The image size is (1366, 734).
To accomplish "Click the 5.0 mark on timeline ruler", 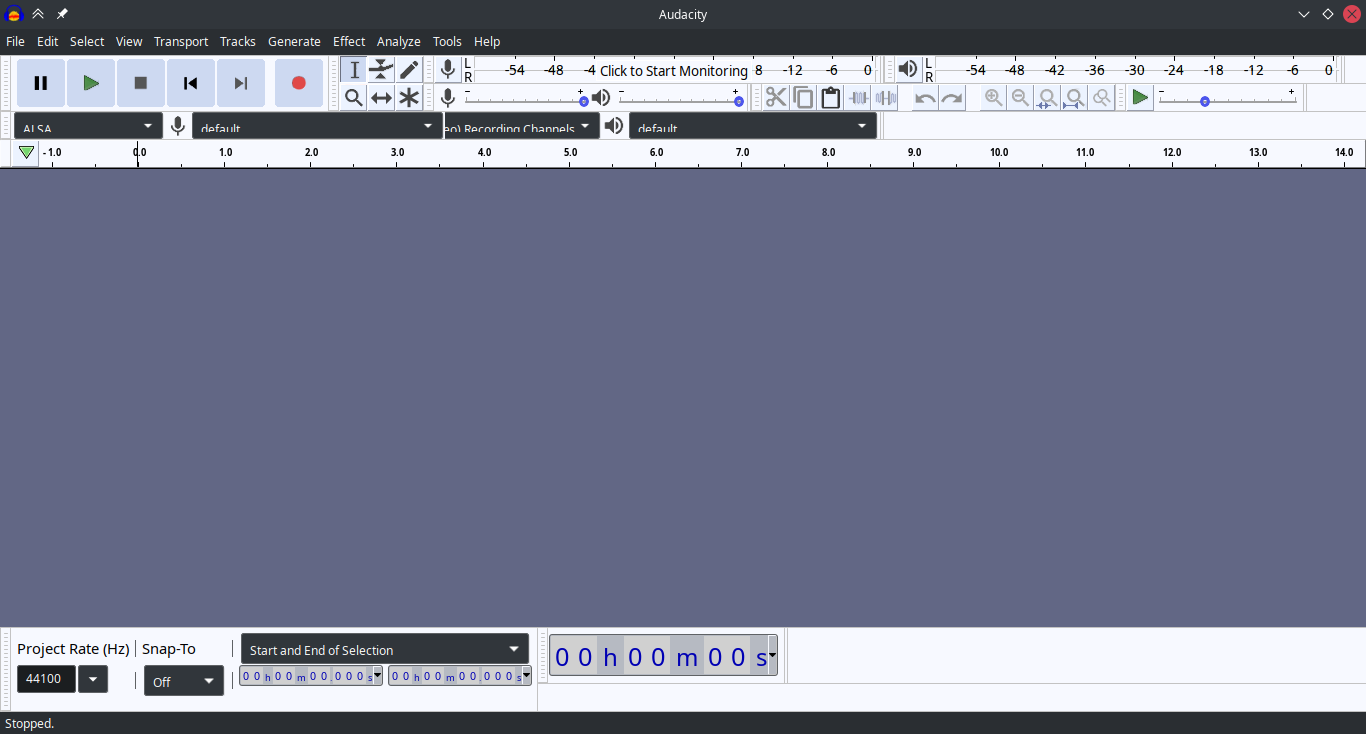I will click(x=570, y=153).
